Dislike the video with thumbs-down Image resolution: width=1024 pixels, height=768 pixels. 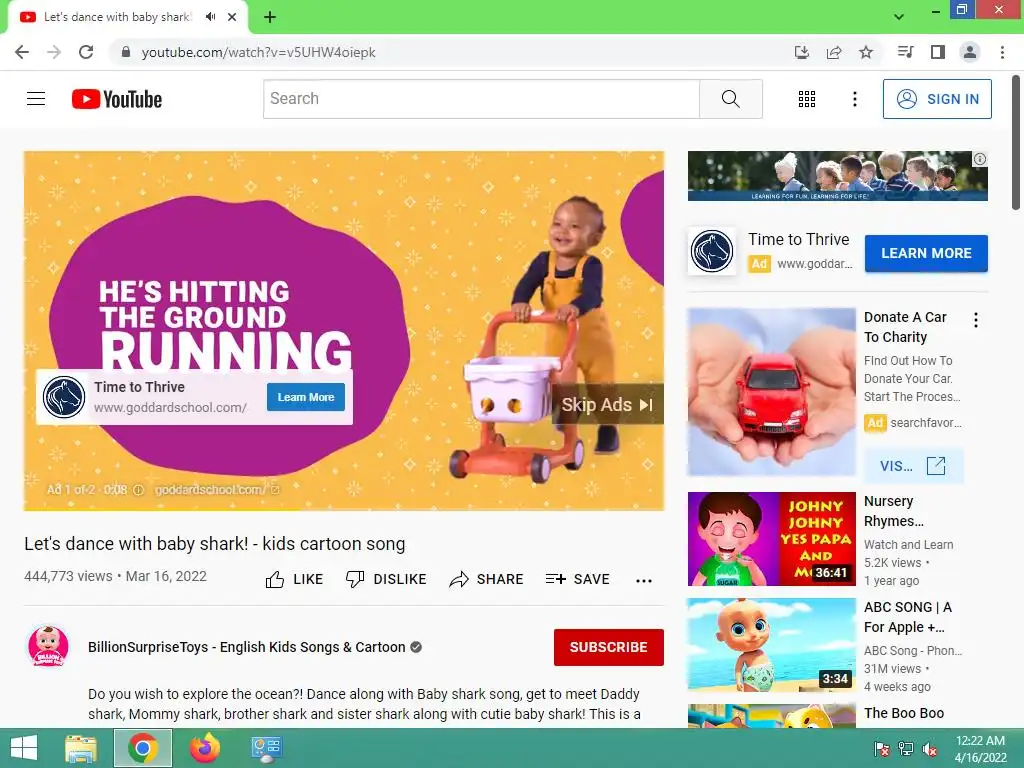[386, 579]
